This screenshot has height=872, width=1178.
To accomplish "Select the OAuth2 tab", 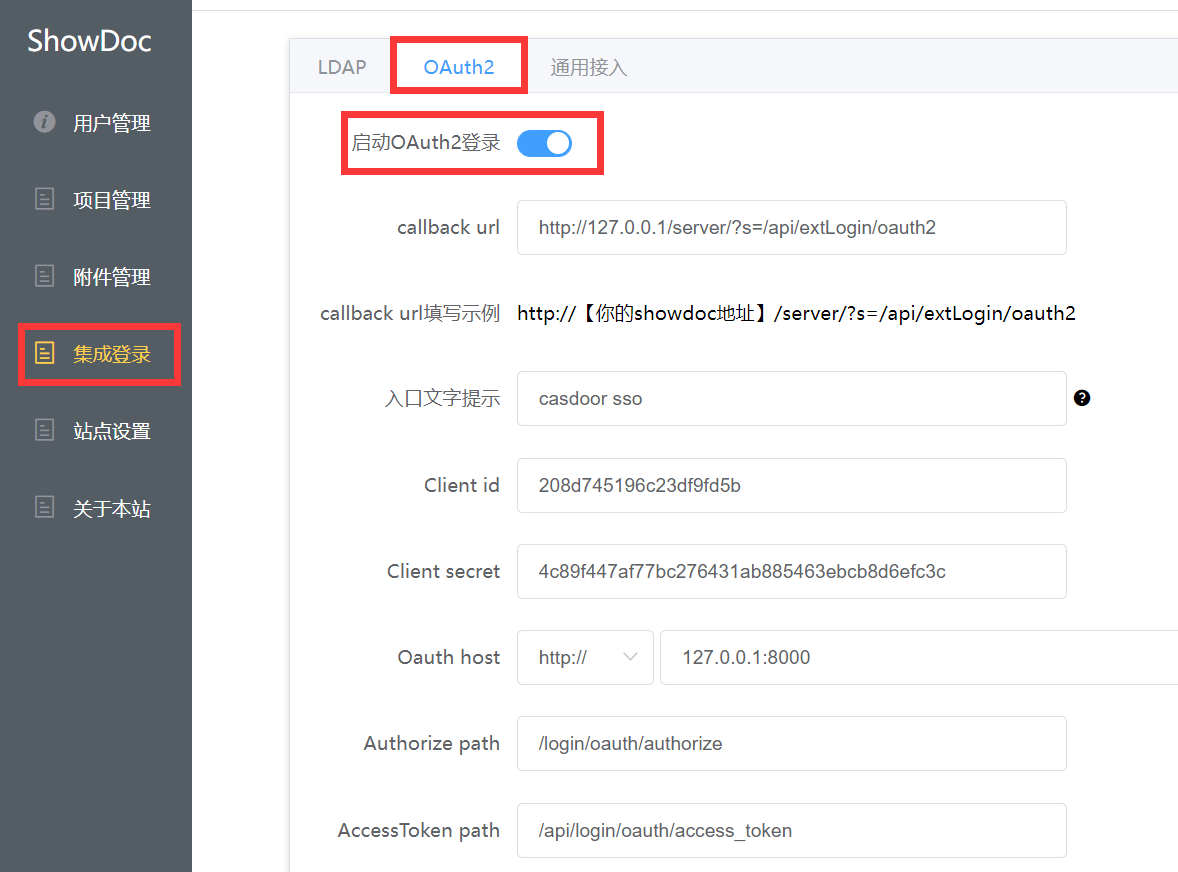I will pyautogui.click(x=458, y=66).
